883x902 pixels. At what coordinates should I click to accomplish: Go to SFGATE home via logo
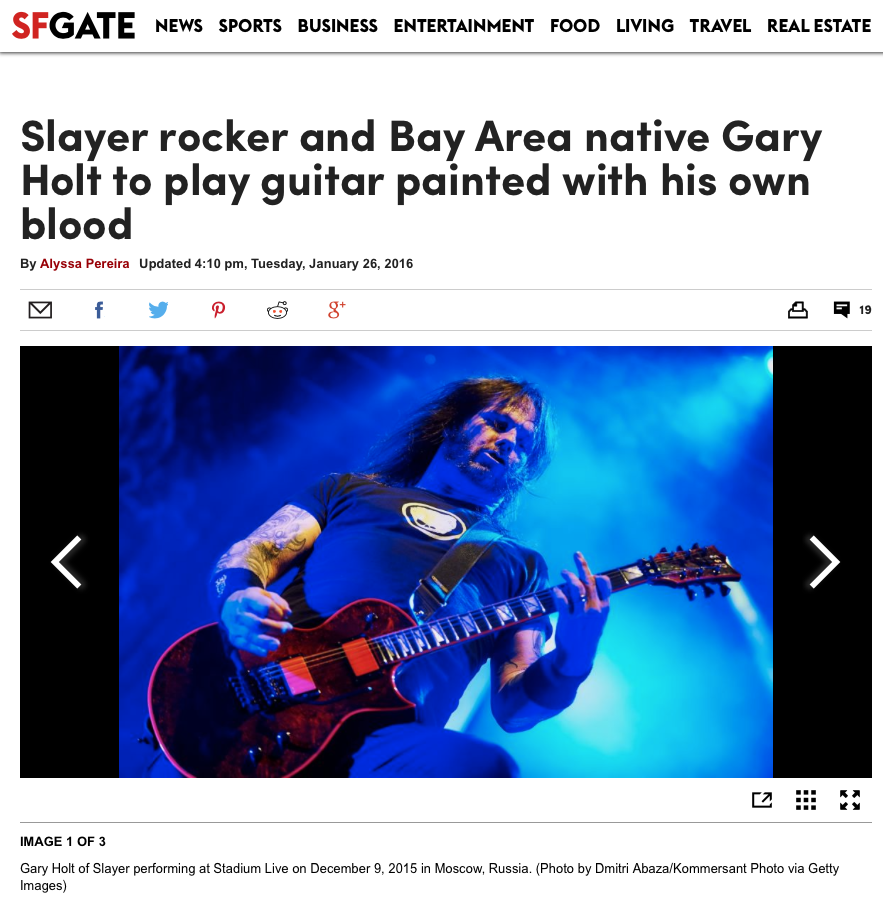(74, 26)
